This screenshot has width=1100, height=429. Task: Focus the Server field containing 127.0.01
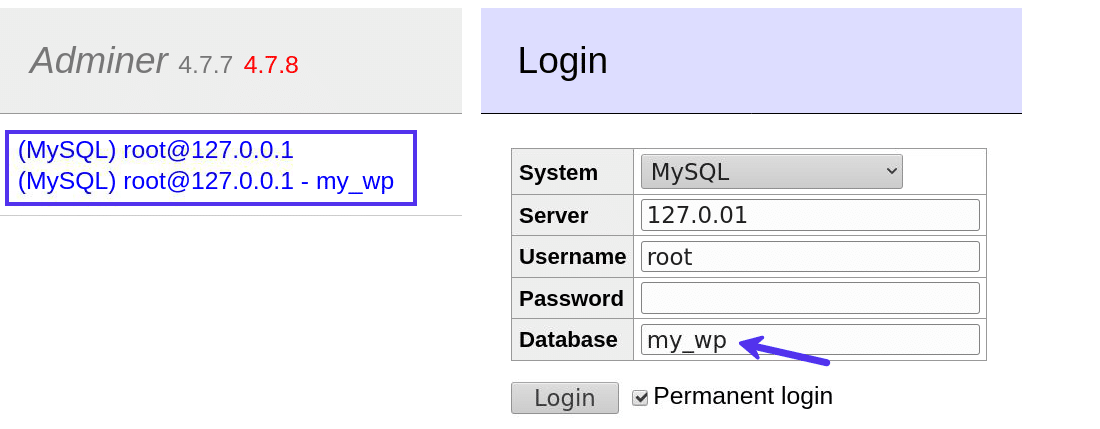tap(809, 215)
